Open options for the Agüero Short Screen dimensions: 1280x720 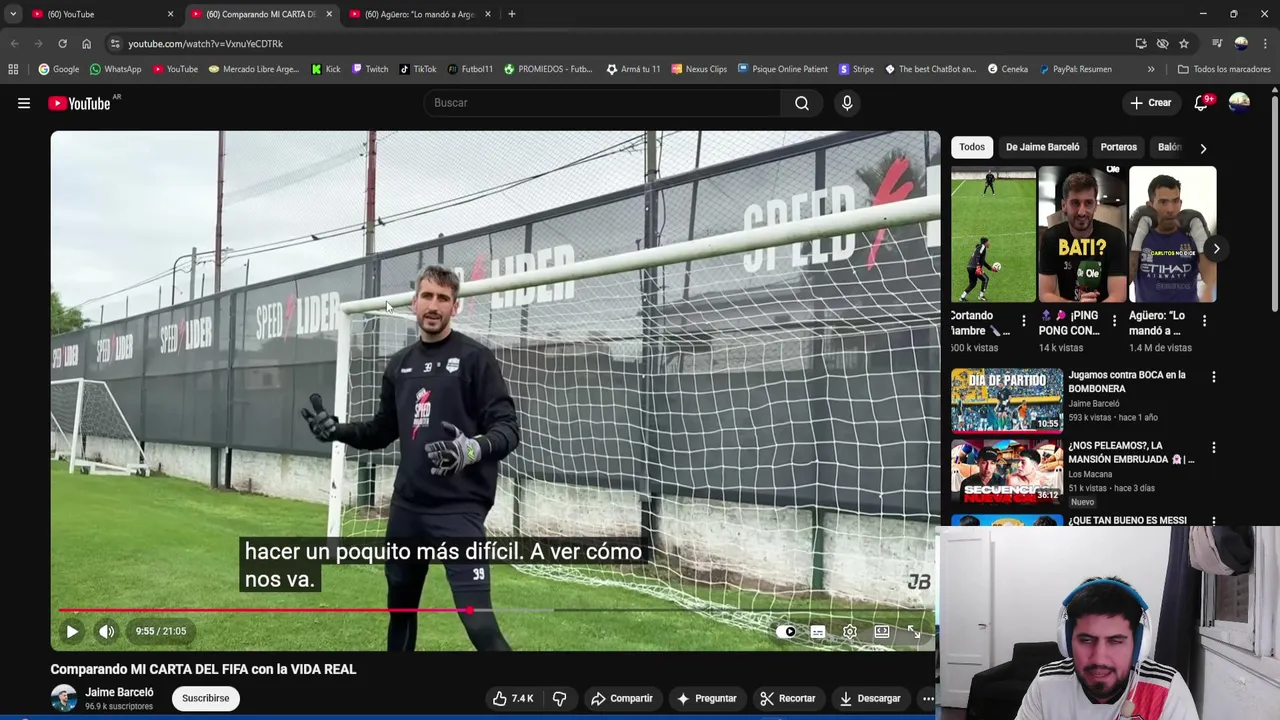(1204, 321)
